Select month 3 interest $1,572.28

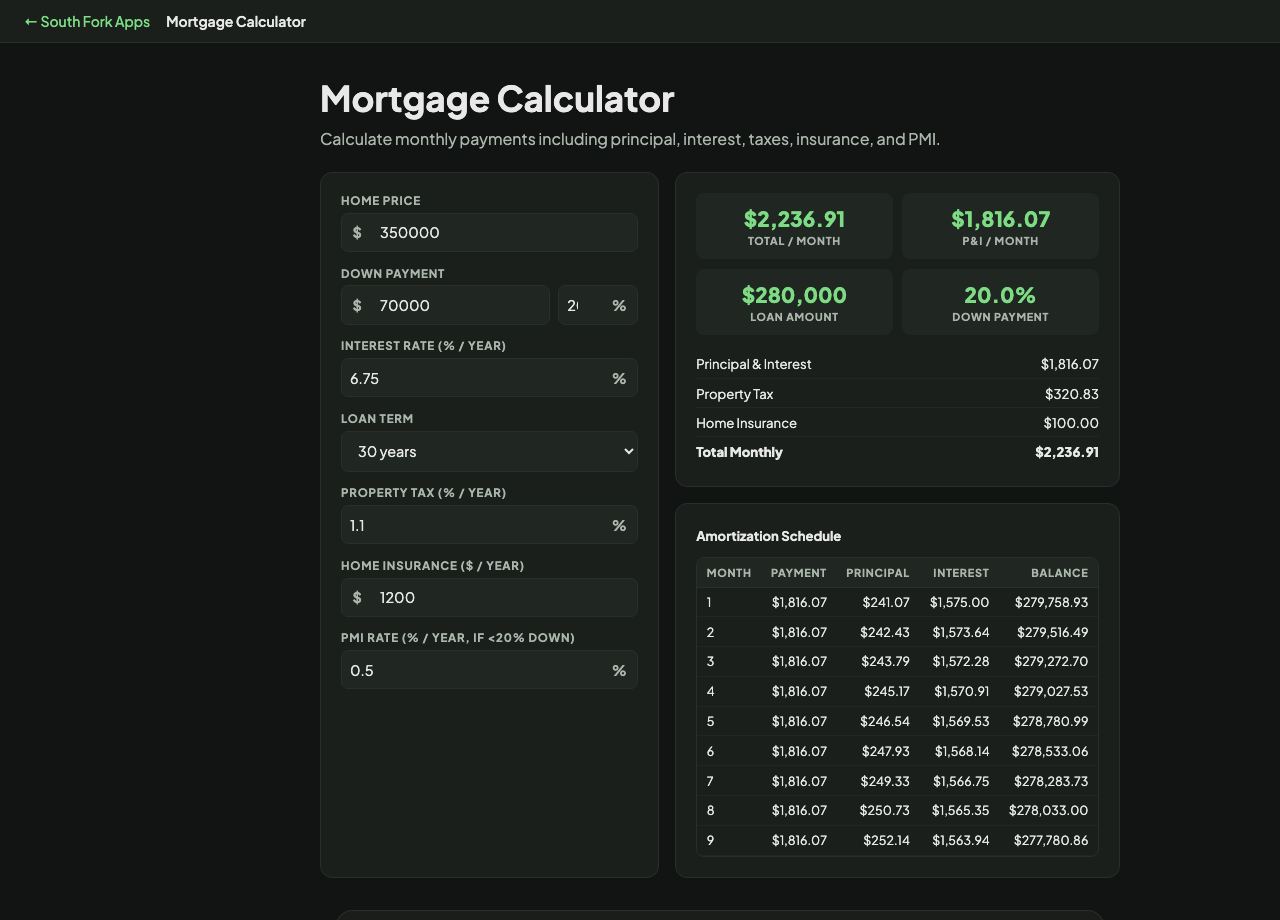961,661
